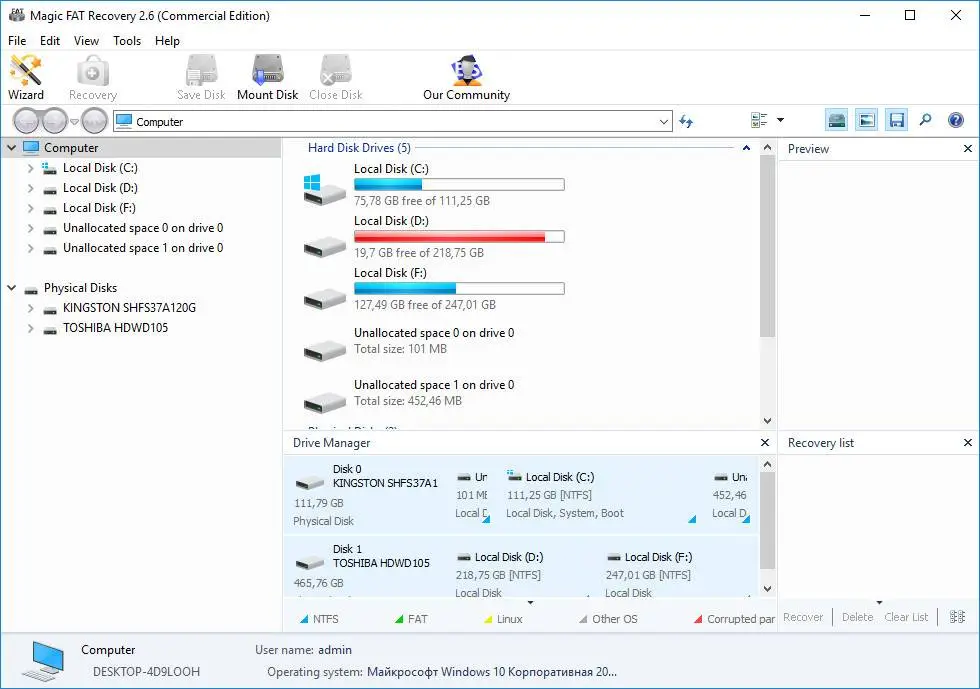
Task: Click Local Disk (C:) usage bar
Action: tap(459, 184)
